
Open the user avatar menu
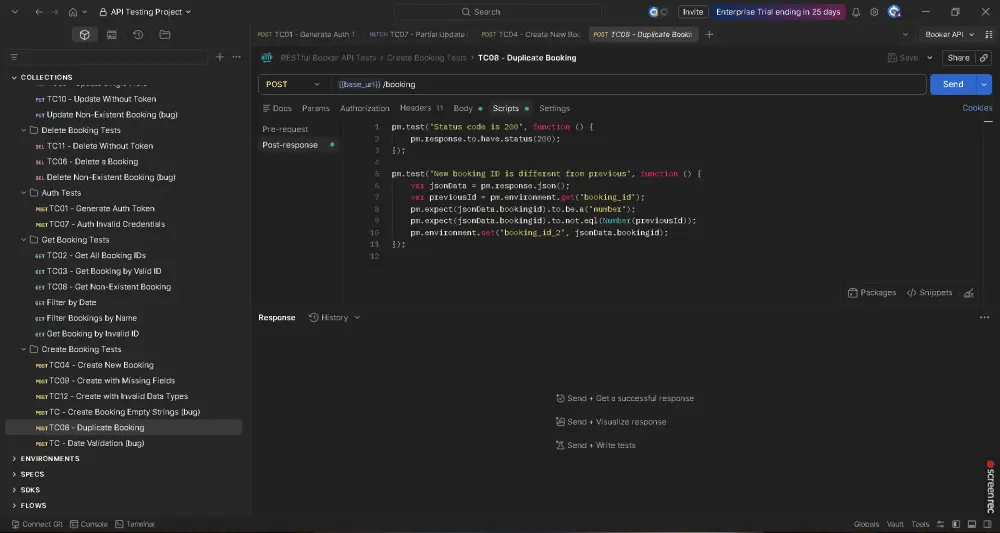click(x=894, y=11)
